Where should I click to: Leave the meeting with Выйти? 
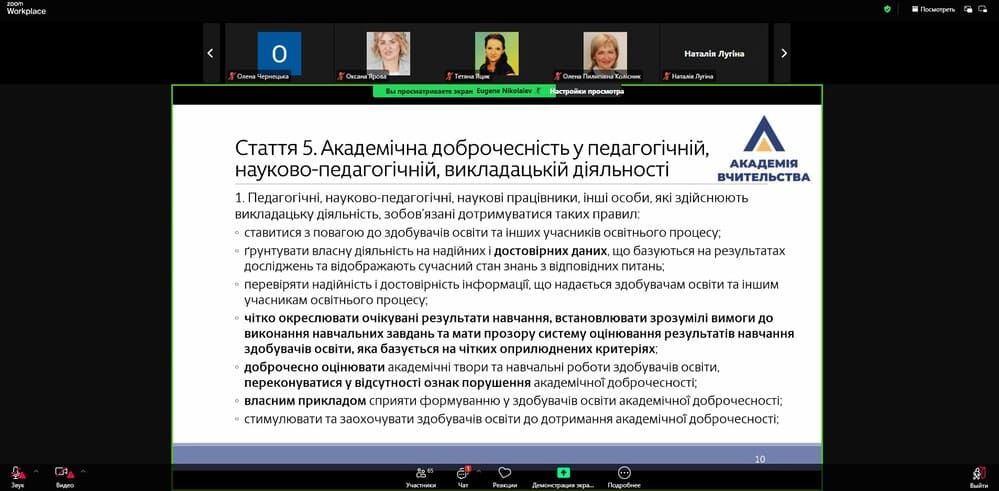[x=978, y=474]
